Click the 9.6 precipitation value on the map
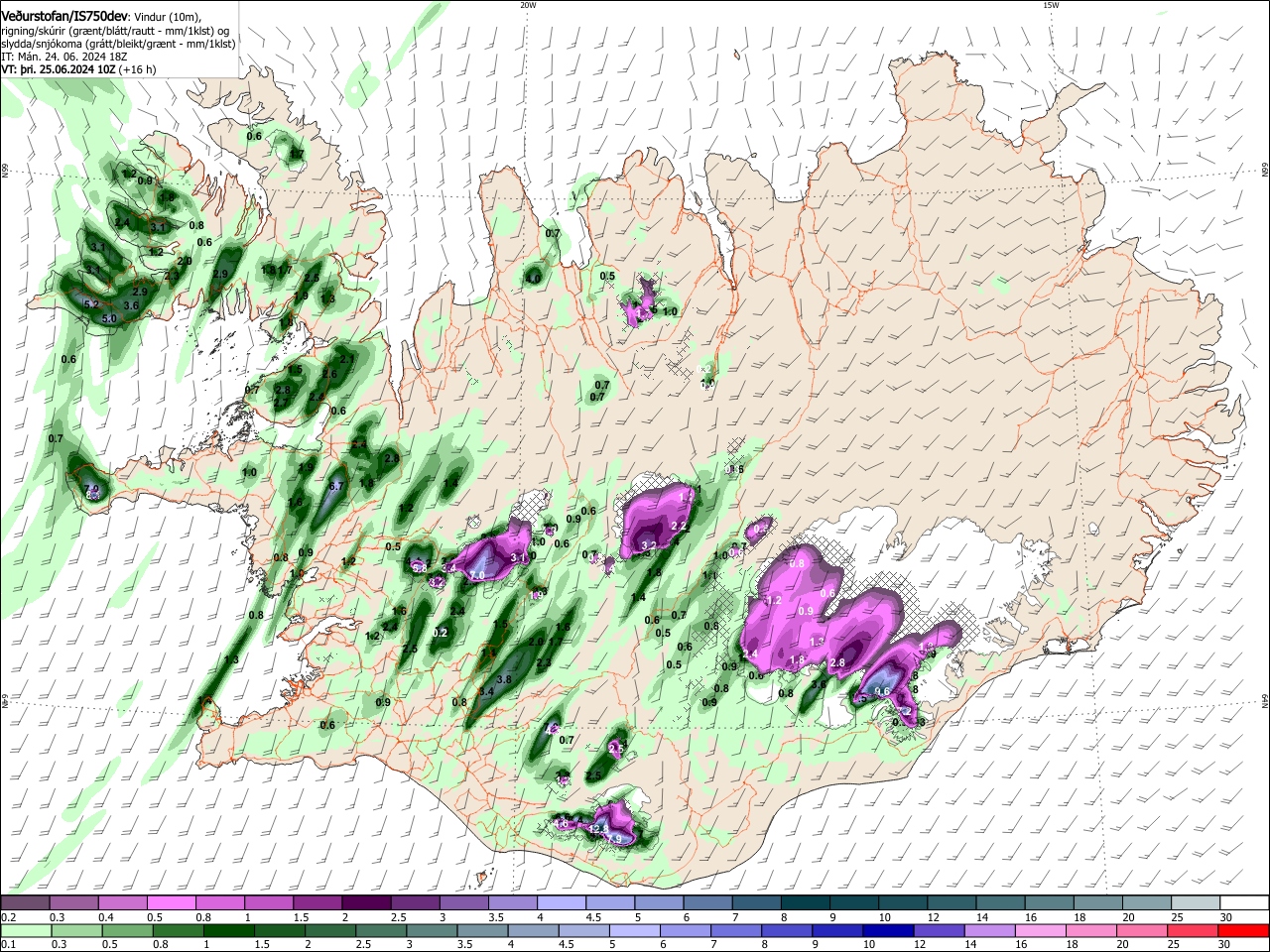Image resolution: width=1270 pixels, height=952 pixels. (880, 691)
